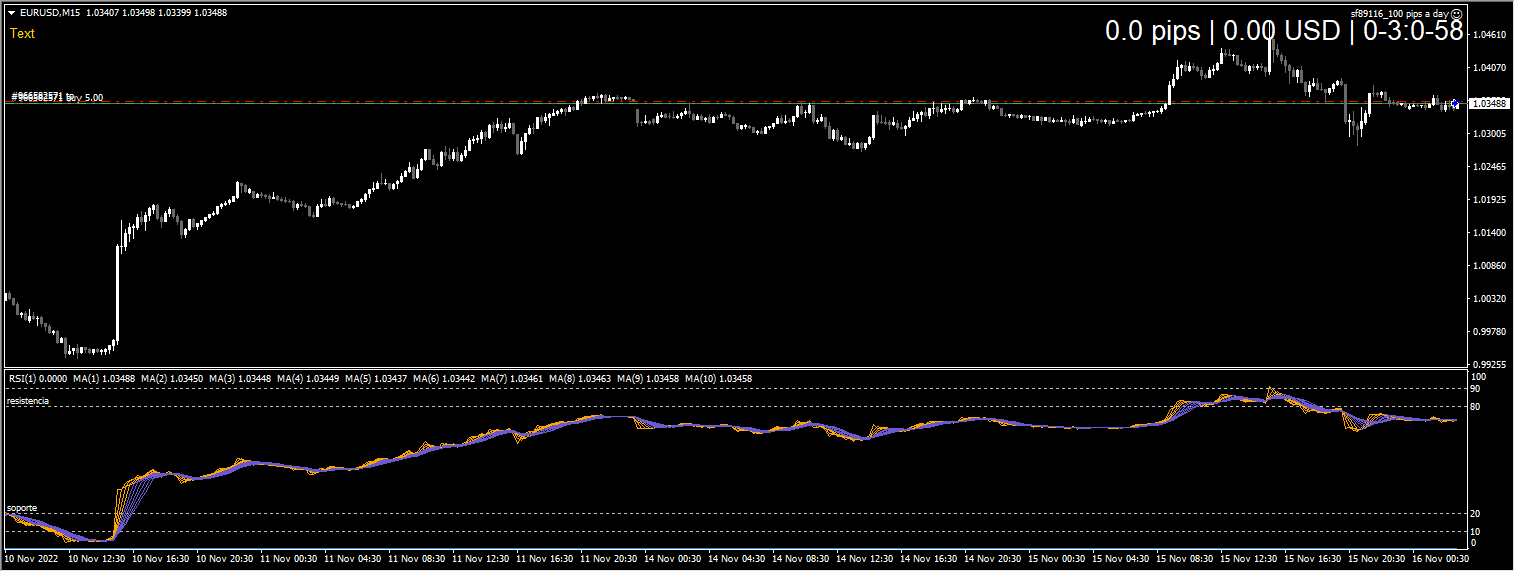
Task: Select the "resistencia" level label
Action: (x=28, y=401)
